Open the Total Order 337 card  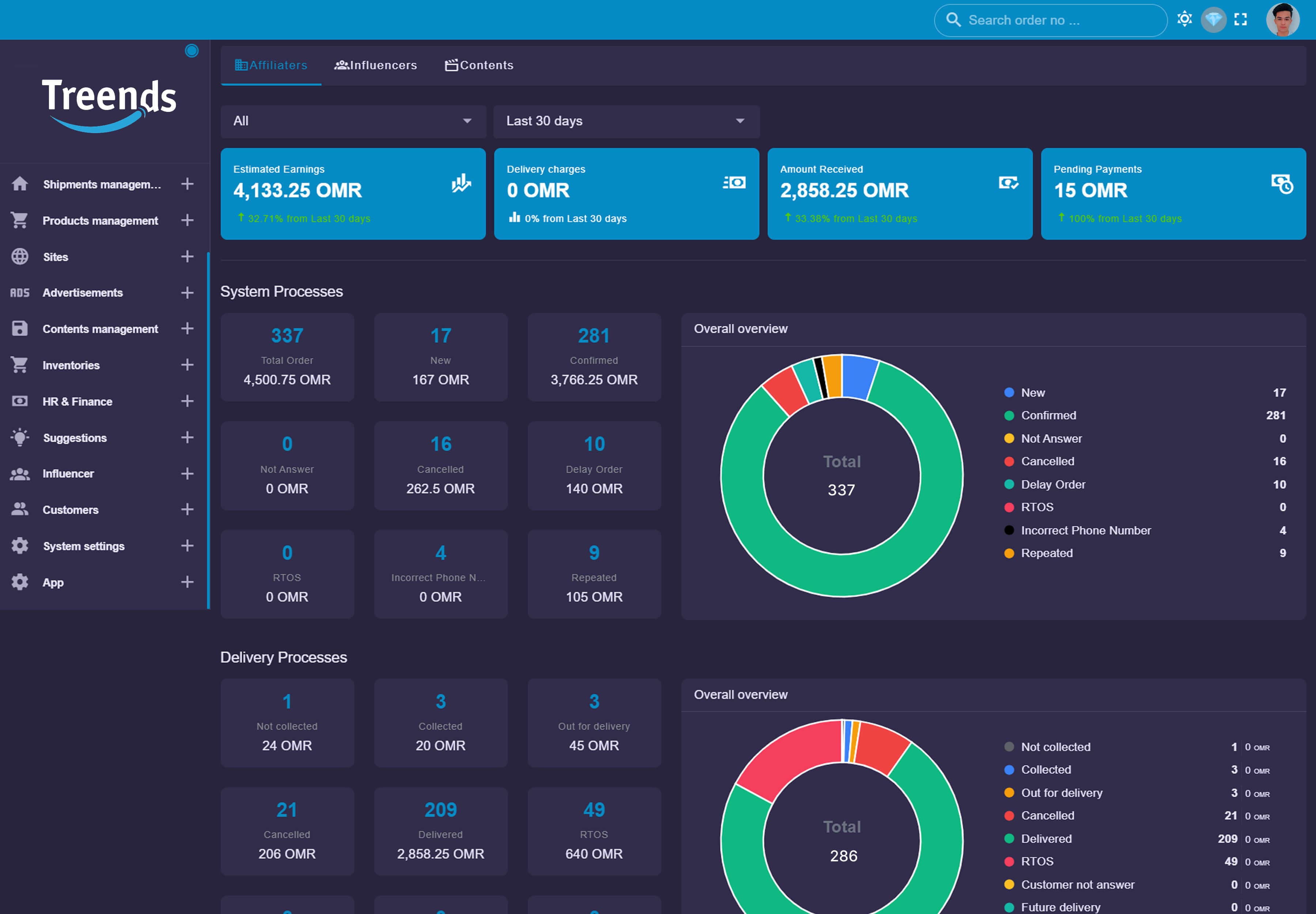(287, 357)
